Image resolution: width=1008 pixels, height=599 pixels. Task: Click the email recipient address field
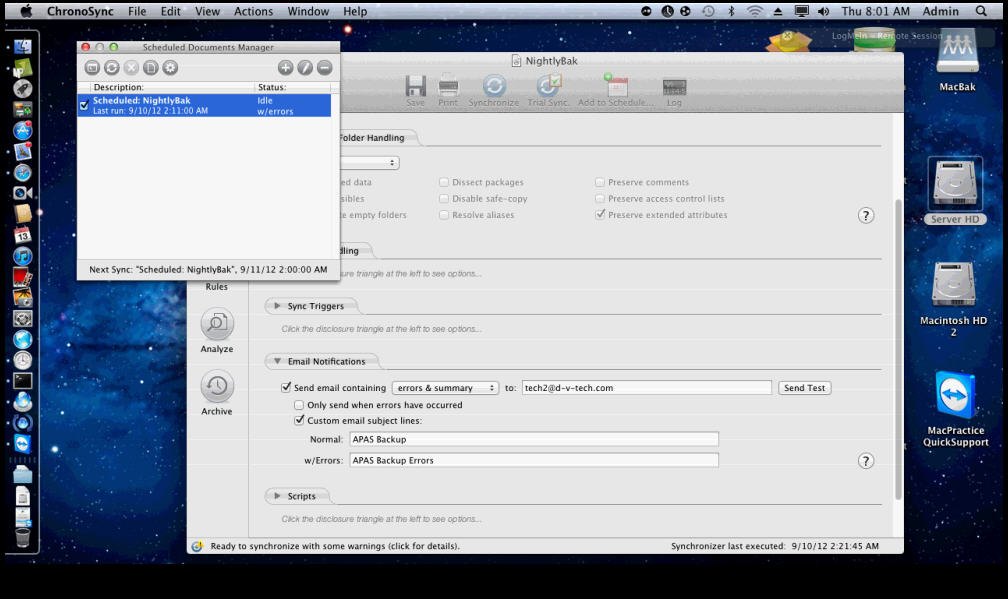[x=646, y=388]
